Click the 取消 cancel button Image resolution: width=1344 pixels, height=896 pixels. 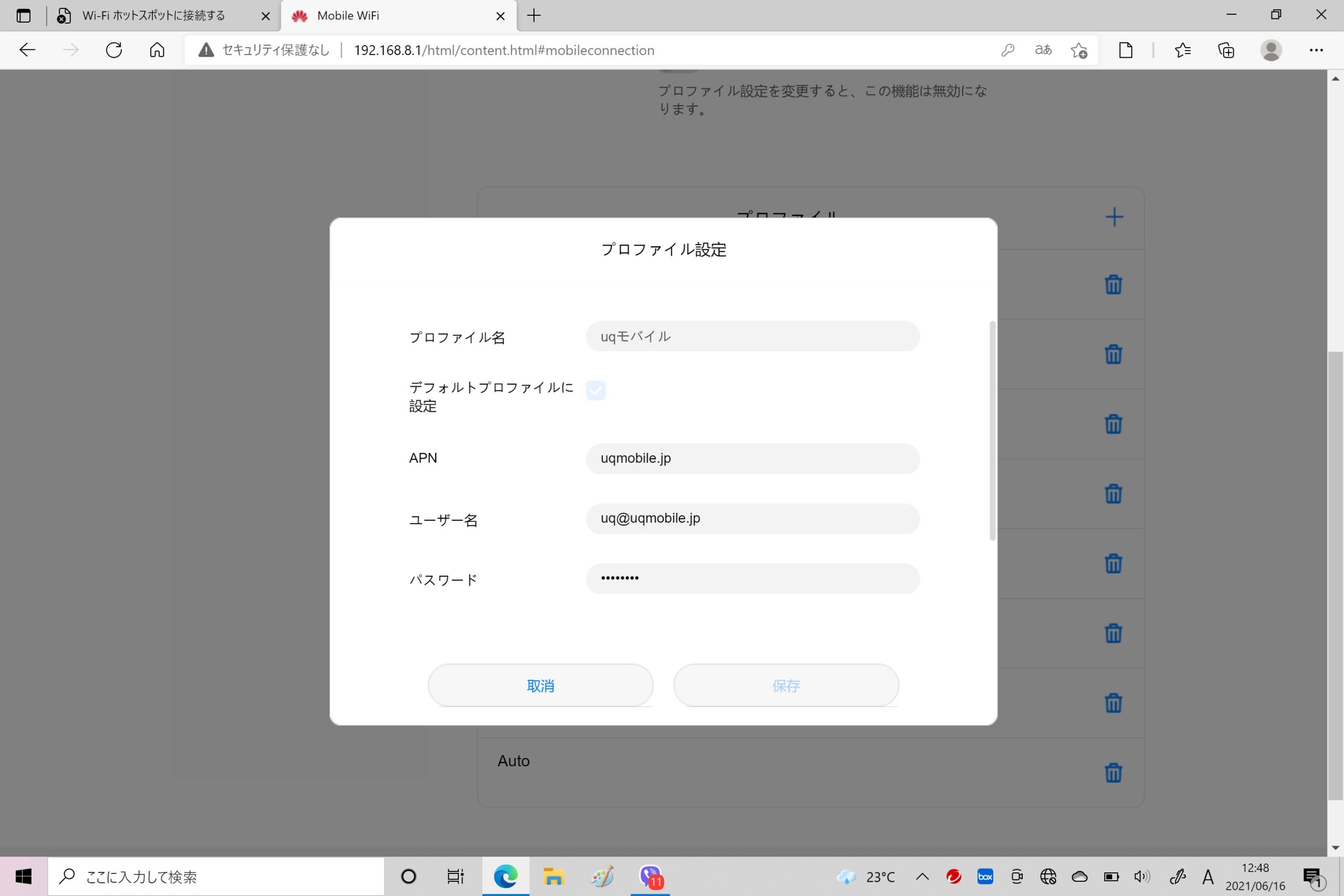(x=540, y=685)
